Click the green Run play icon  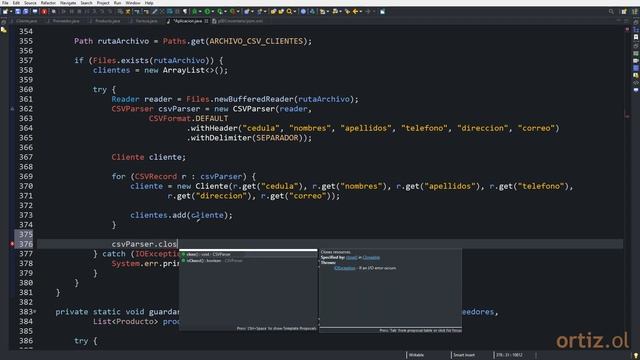point(207,11)
